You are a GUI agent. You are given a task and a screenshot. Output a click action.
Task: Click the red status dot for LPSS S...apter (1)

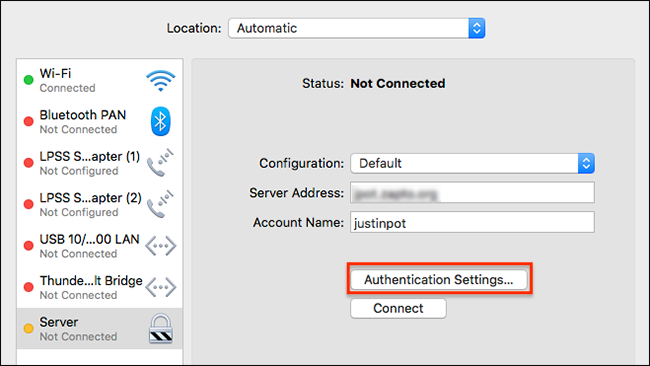coord(29,163)
